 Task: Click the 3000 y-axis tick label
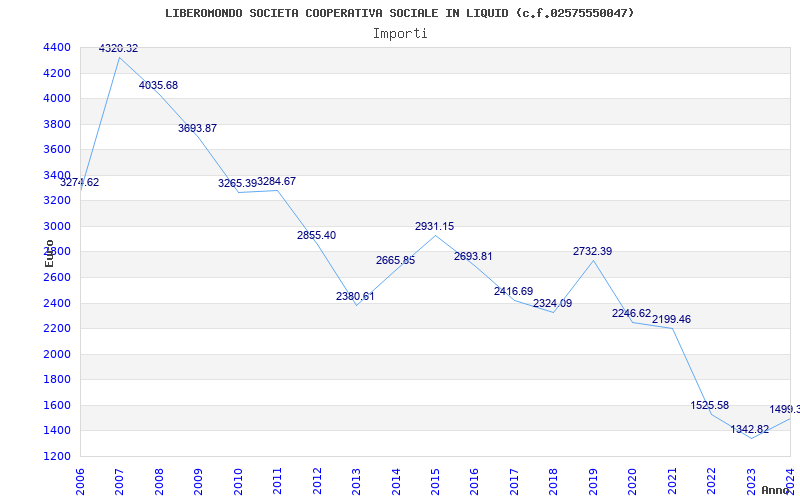(57, 226)
